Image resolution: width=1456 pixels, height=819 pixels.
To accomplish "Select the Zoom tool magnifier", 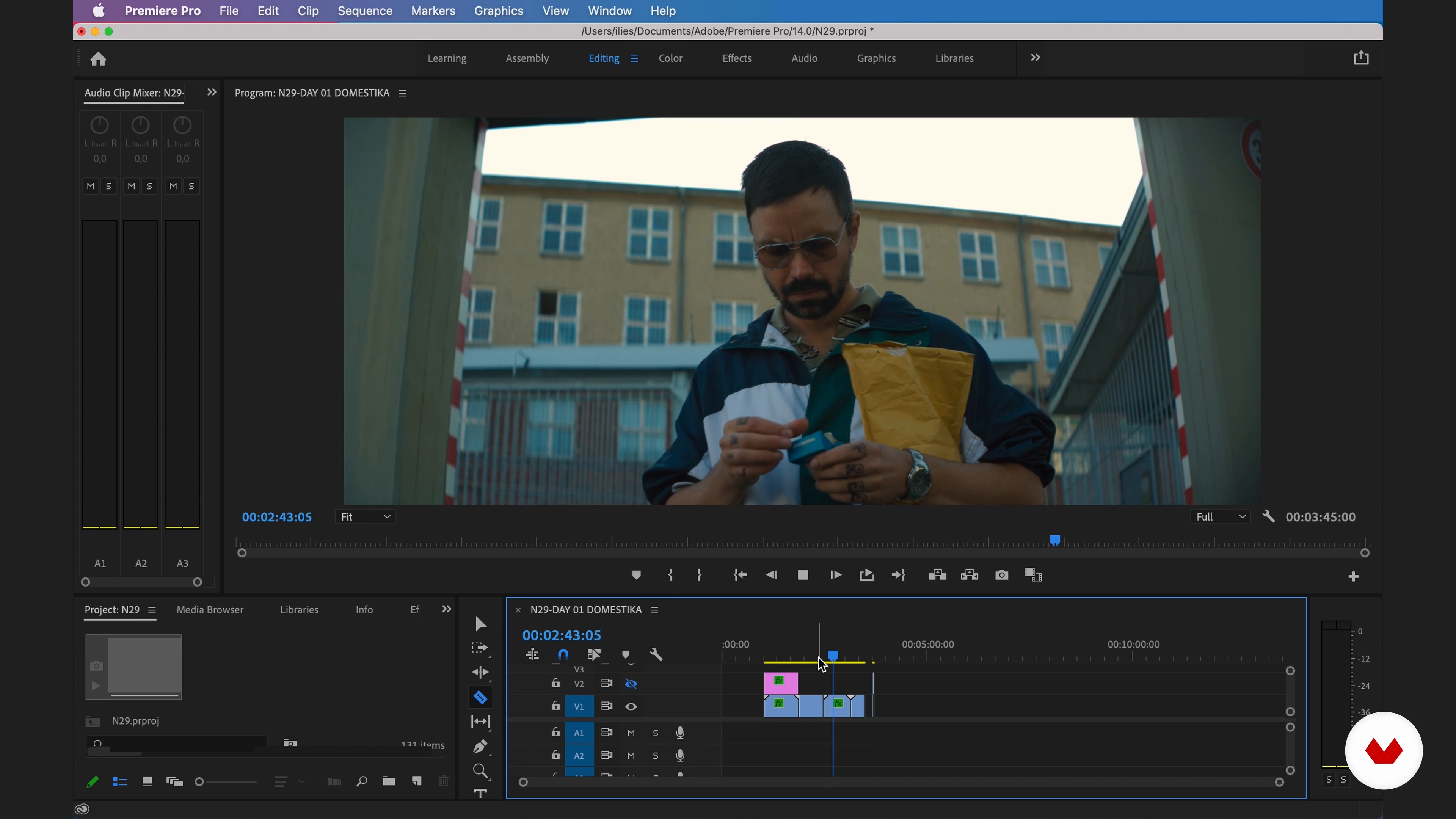I will 480,771.
